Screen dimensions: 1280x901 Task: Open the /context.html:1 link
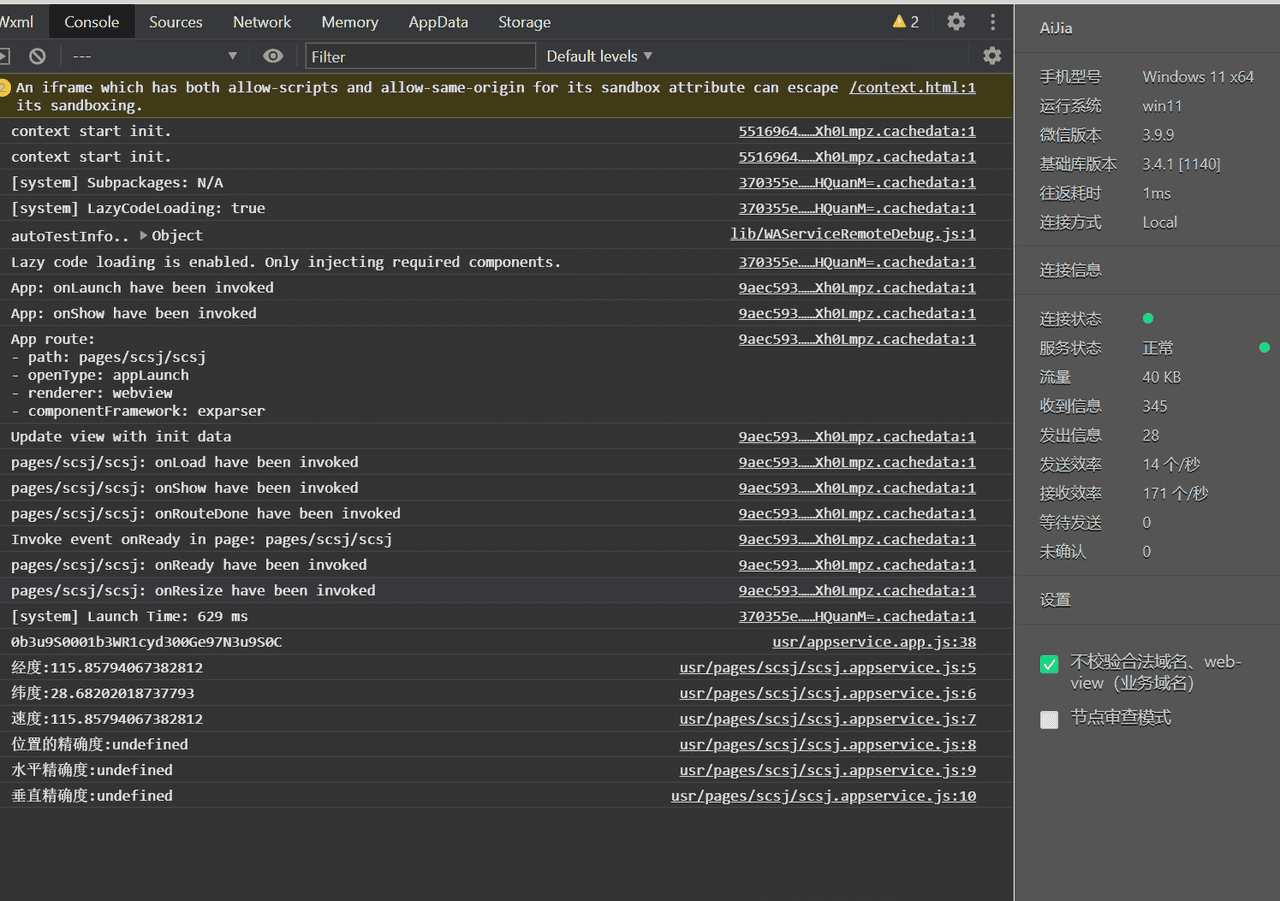[x=911, y=88]
